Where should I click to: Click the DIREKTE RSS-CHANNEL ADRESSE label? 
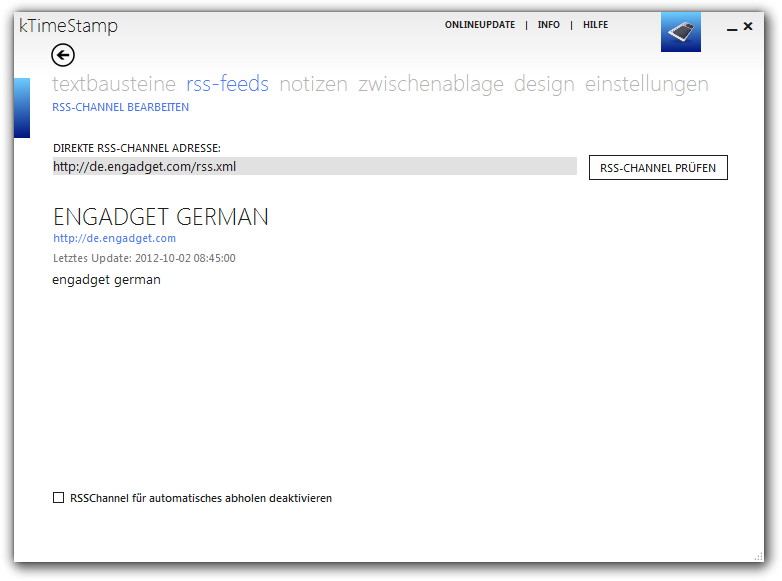coord(137,148)
